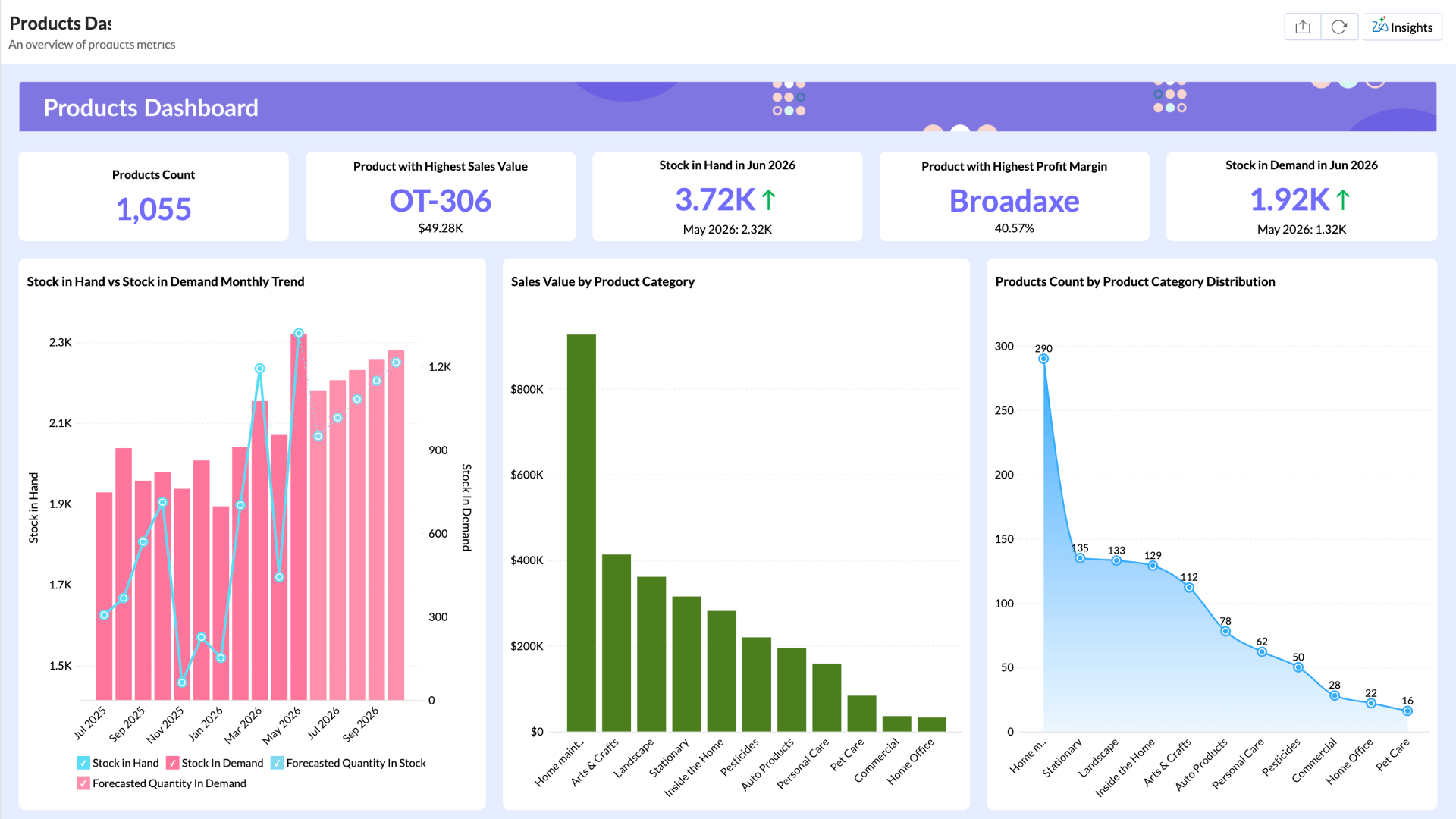1456x819 pixels.
Task: Click the tallest May 2026 stock bar
Action: tap(299, 517)
